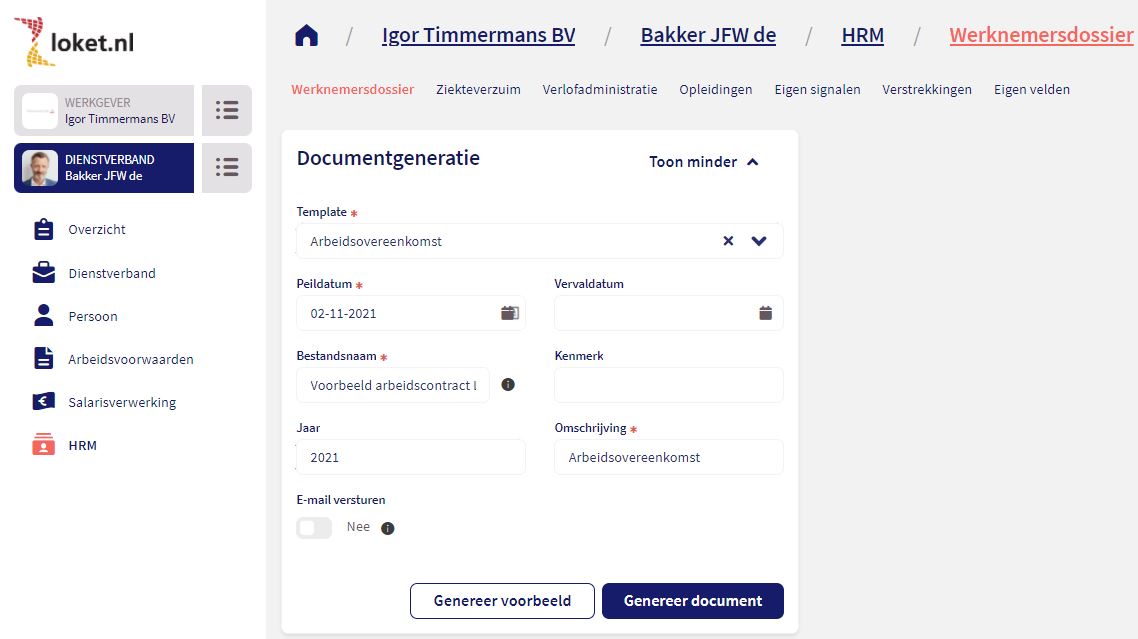The width and height of the screenshot is (1138, 639).
Task: Click into the Kenmerk input field
Action: tap(668, 385)
